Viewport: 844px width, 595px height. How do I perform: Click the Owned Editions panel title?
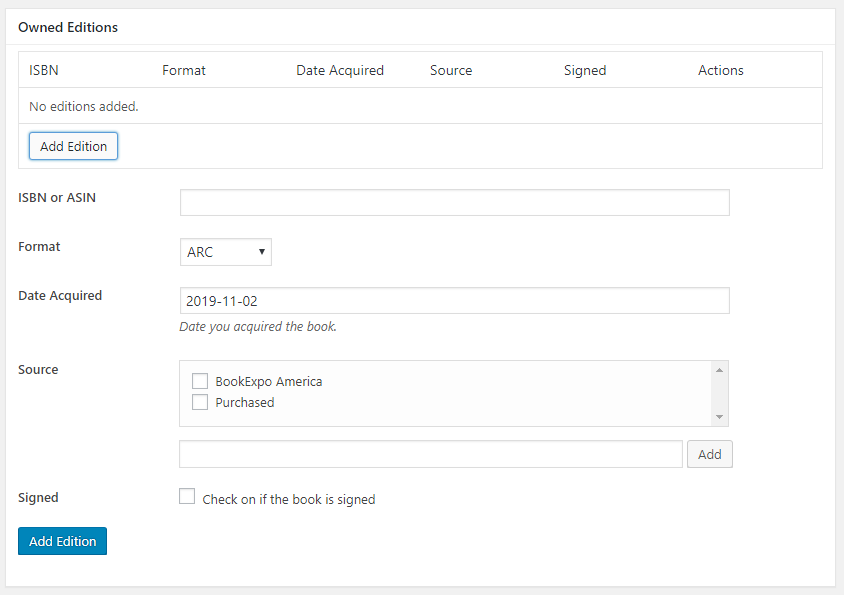[68, 27]
